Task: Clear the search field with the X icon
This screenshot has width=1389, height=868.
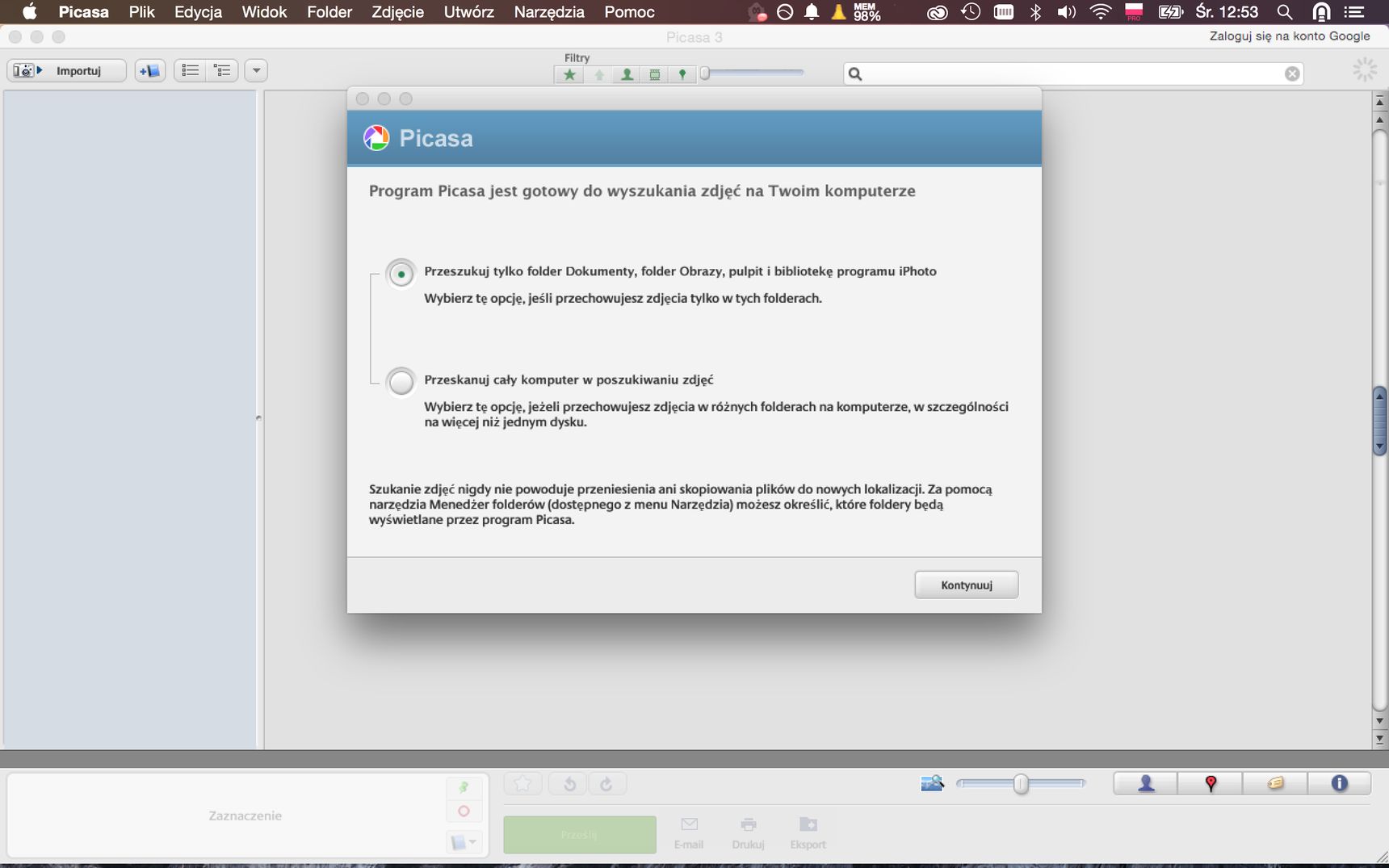Action: tap(1292, 73)
